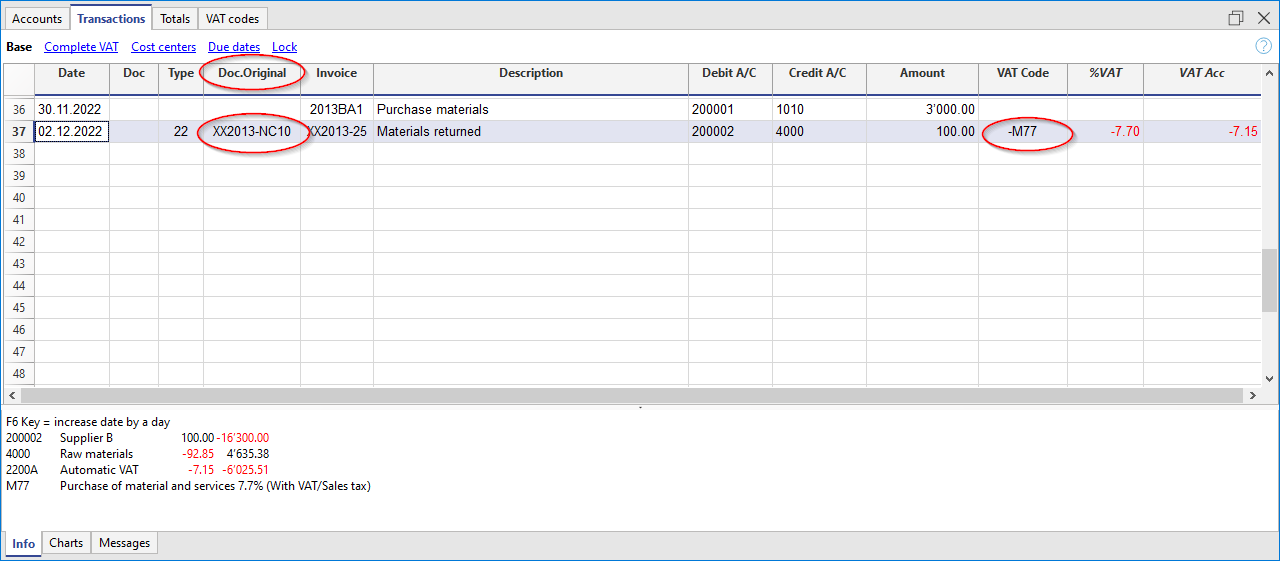
Task: Open the Messages tab
Action: (x=124, y=543)
